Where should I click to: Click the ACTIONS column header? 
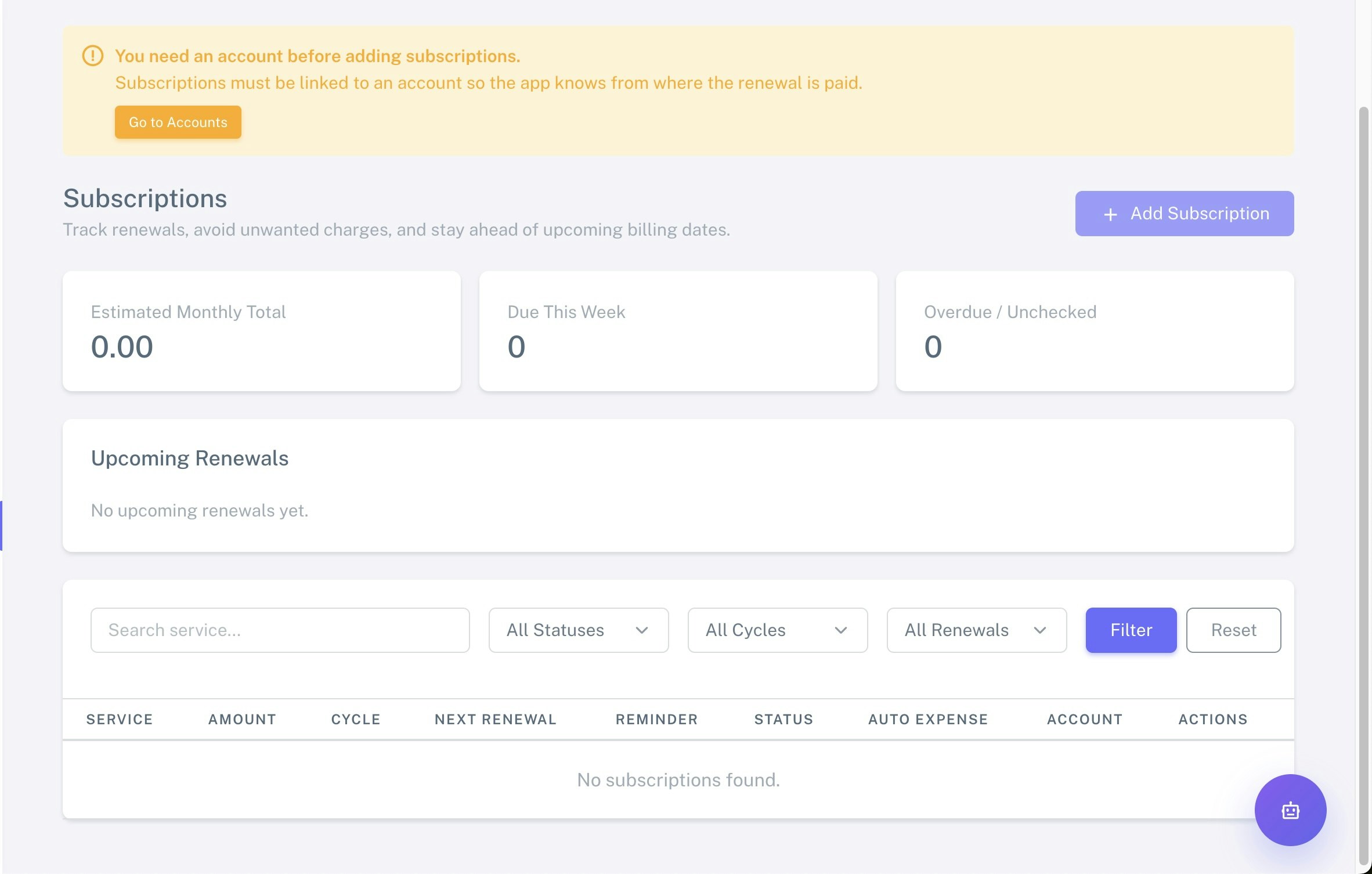1212,719
